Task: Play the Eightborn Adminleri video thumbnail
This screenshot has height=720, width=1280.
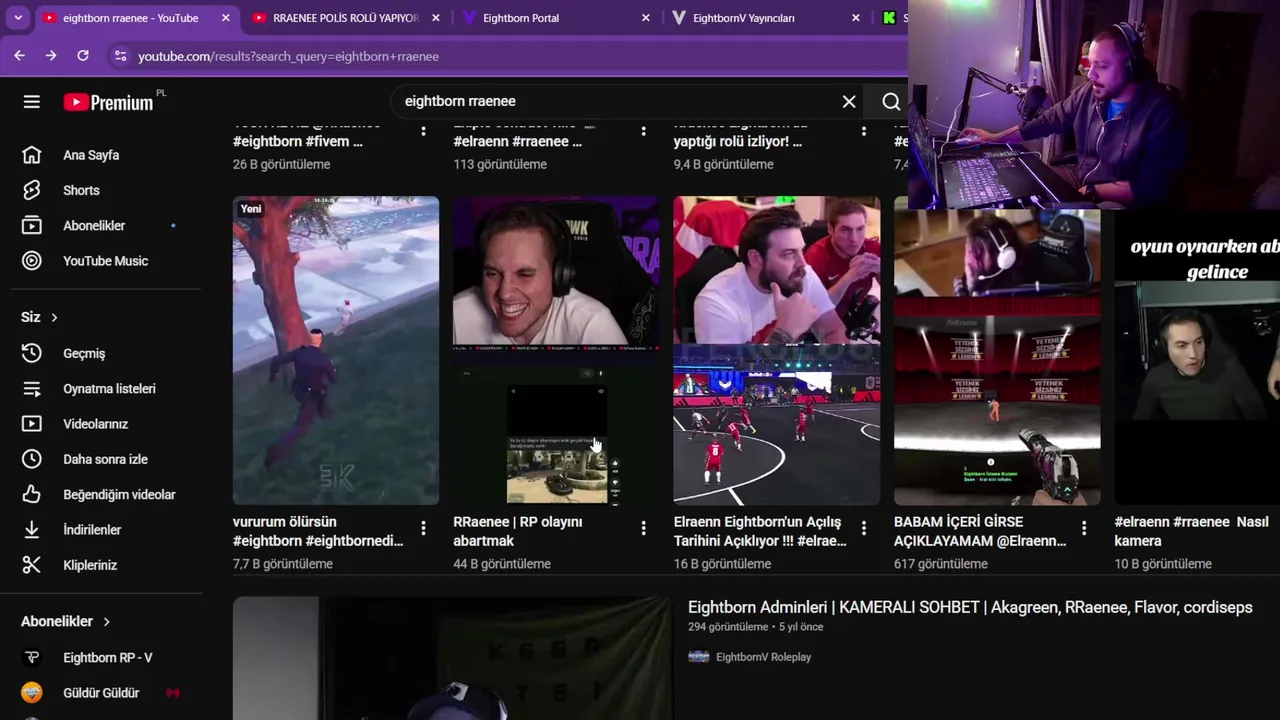Action: tap(452, 658)
